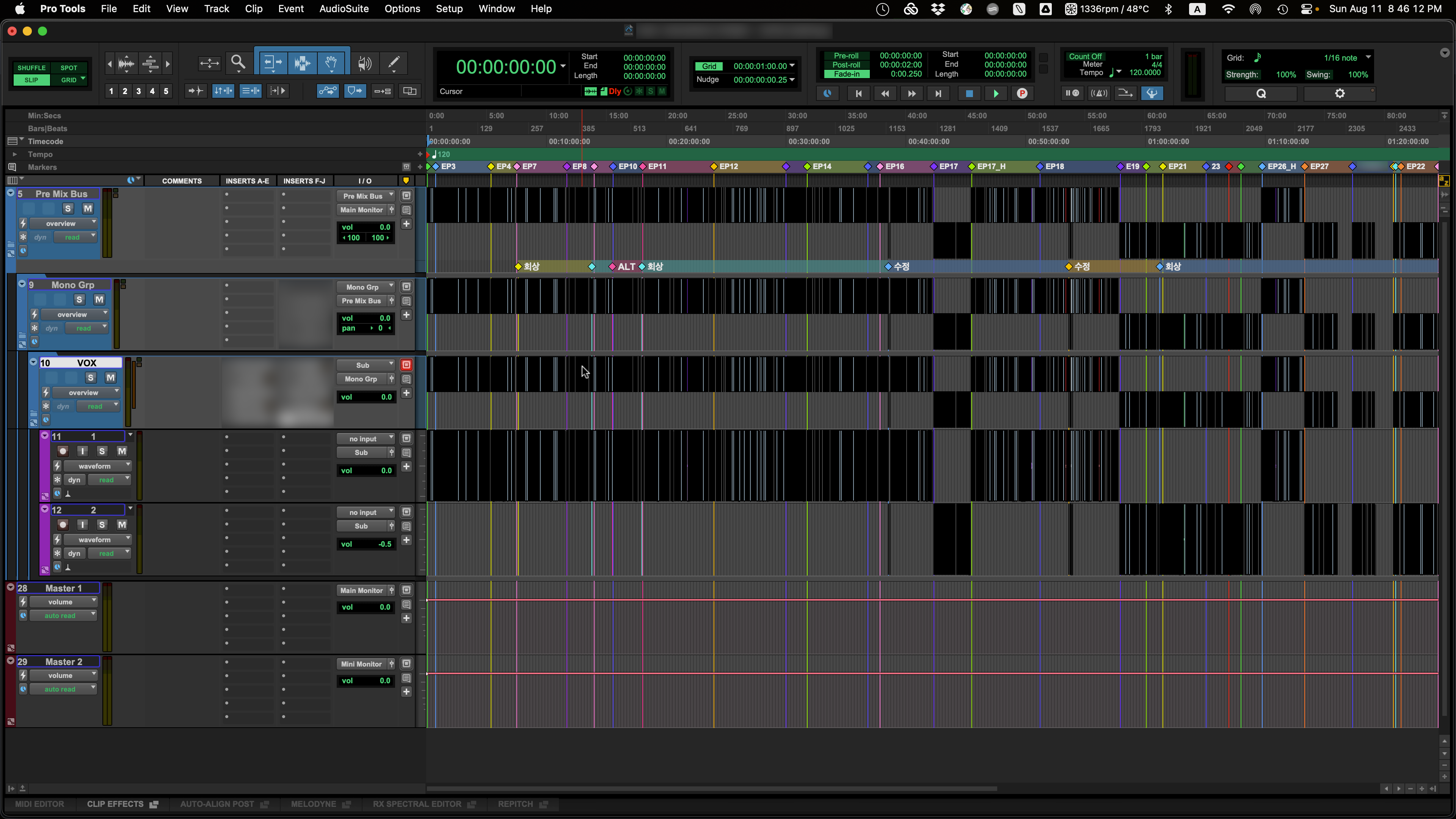The height and width of the screenshot is (819, 1456).
Task: Toggle SLIP edit mode
Action: tap(31, 80)
